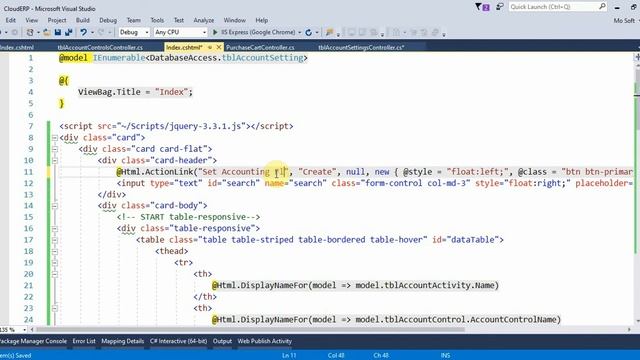Click the Send Feedback icon near Quick Launch
The height and width of the screenshot is (360, 640).
click(x=500, y=7)
